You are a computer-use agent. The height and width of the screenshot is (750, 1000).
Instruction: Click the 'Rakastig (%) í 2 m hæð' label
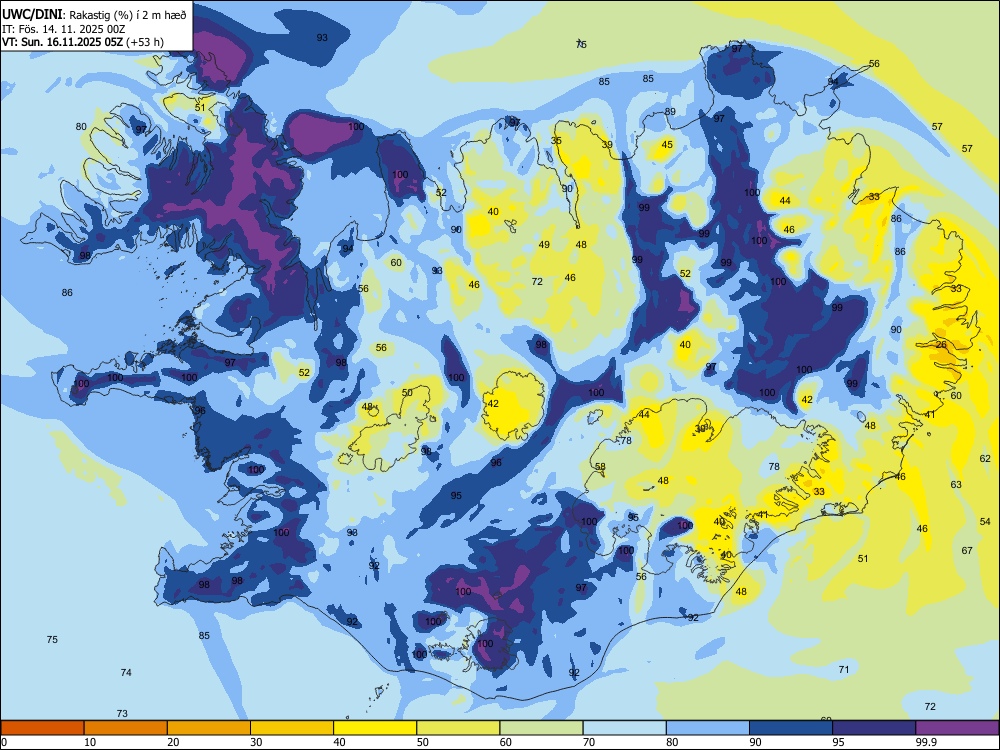coord(128,15)
